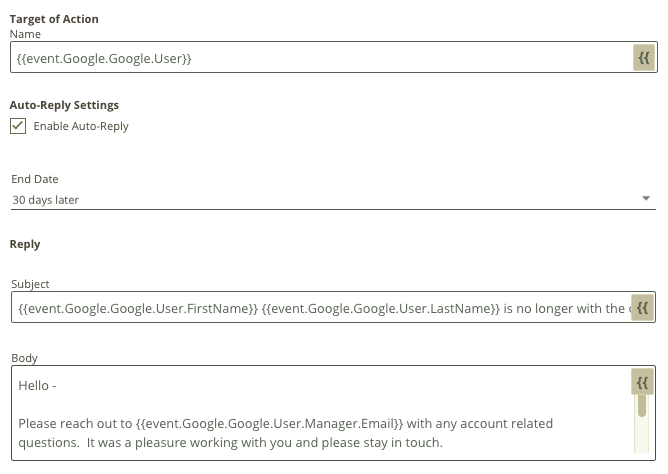Click the Body scrollbar track below thumb

coord(642,435)
